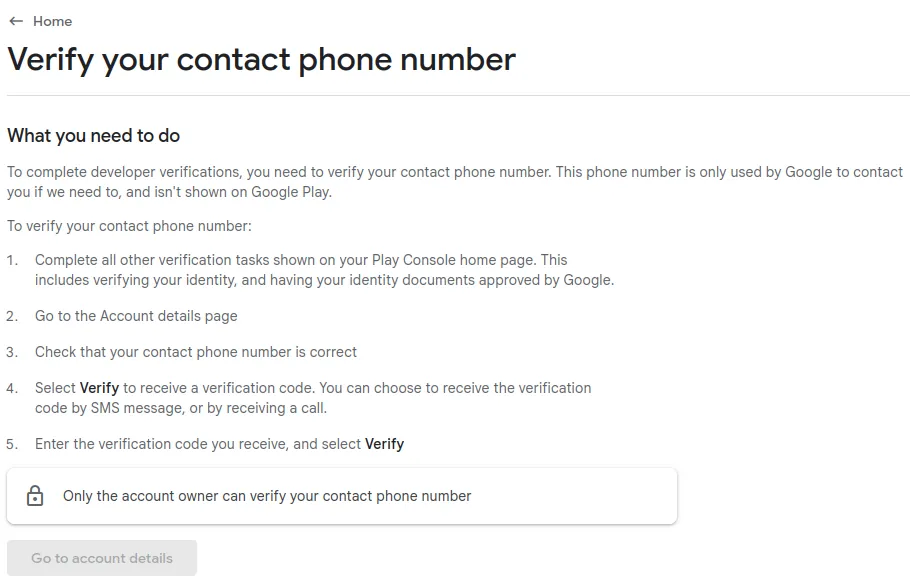The width and height of the screenshot is (910, 578).
Task: Select step 5 about entering the verification code
Action: 220,444
